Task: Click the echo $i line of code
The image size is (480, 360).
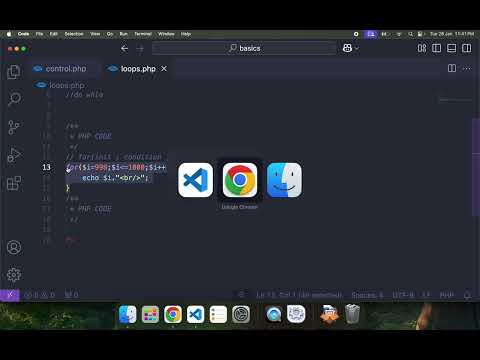Action: tap(115, 178)
